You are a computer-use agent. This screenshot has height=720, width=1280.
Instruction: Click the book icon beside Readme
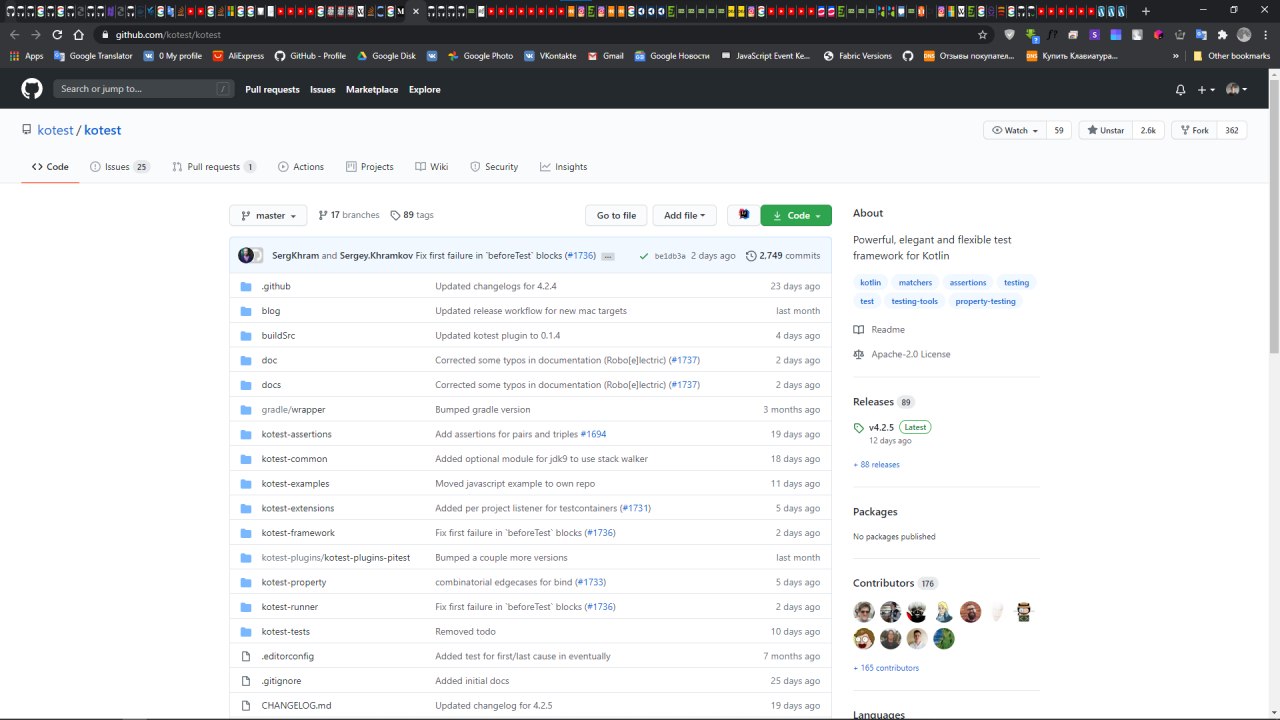(x=859, y=330)
